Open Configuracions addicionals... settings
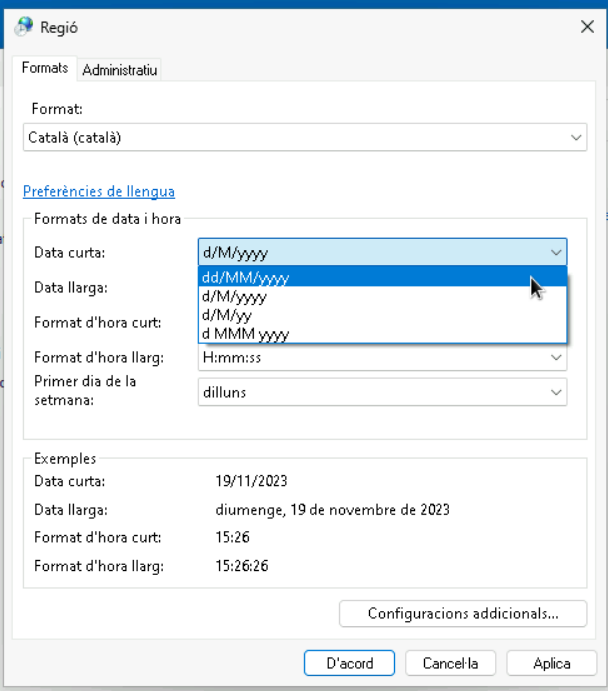 click(x=462, y=613)
